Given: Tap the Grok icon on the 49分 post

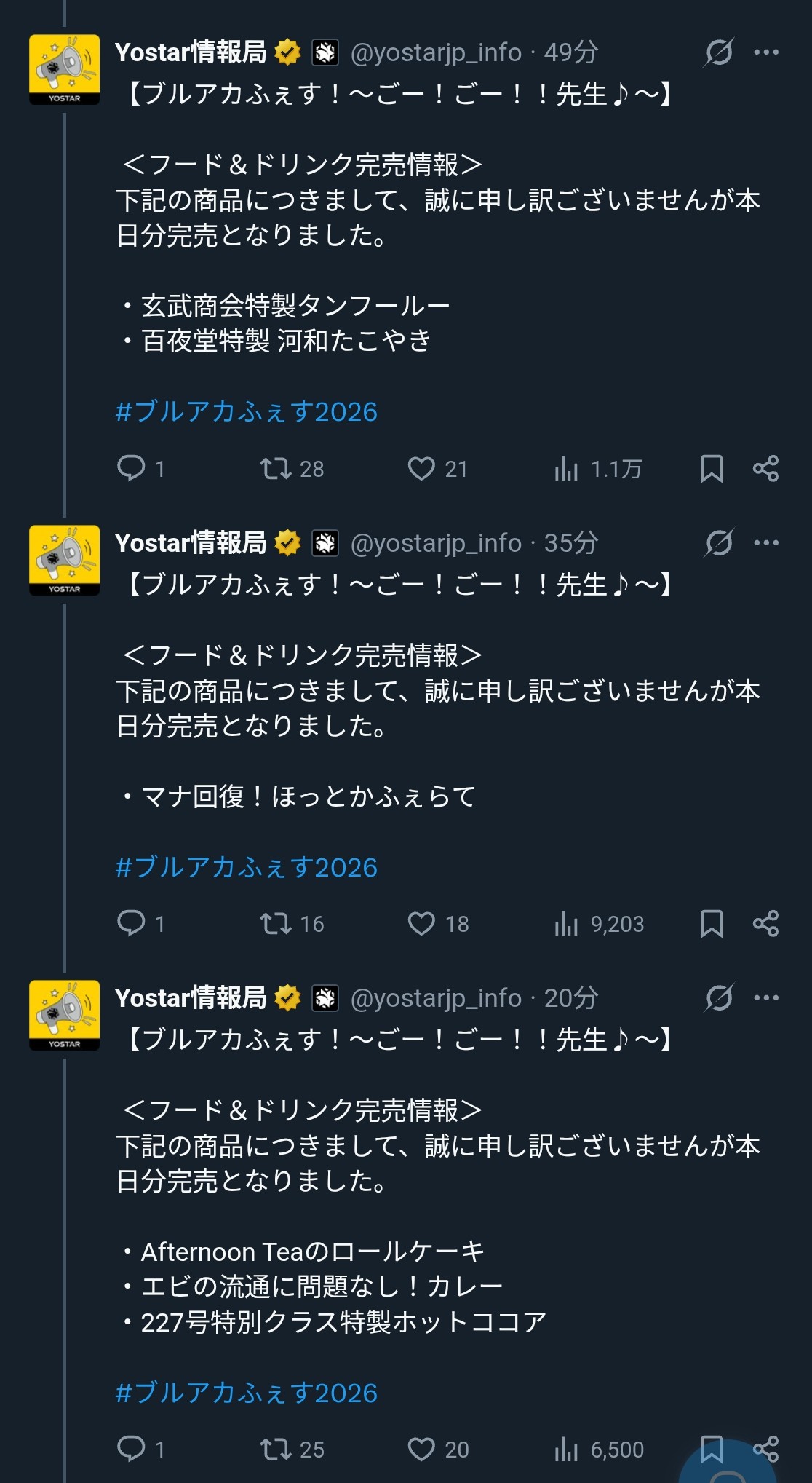Looking at the screenshot, I should pos(719,52).
